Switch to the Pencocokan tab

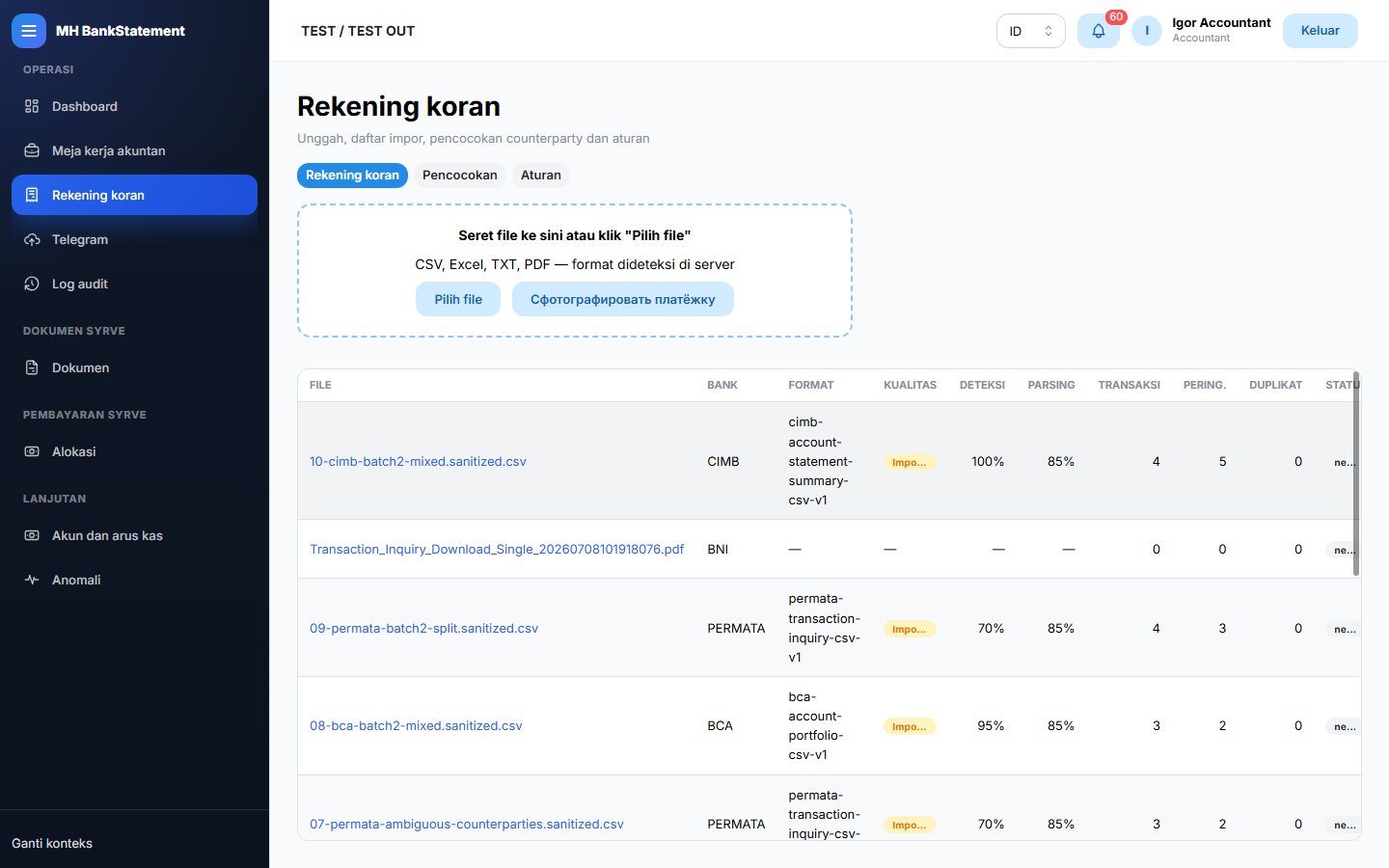pyautogui.click(x=460, y=175)
